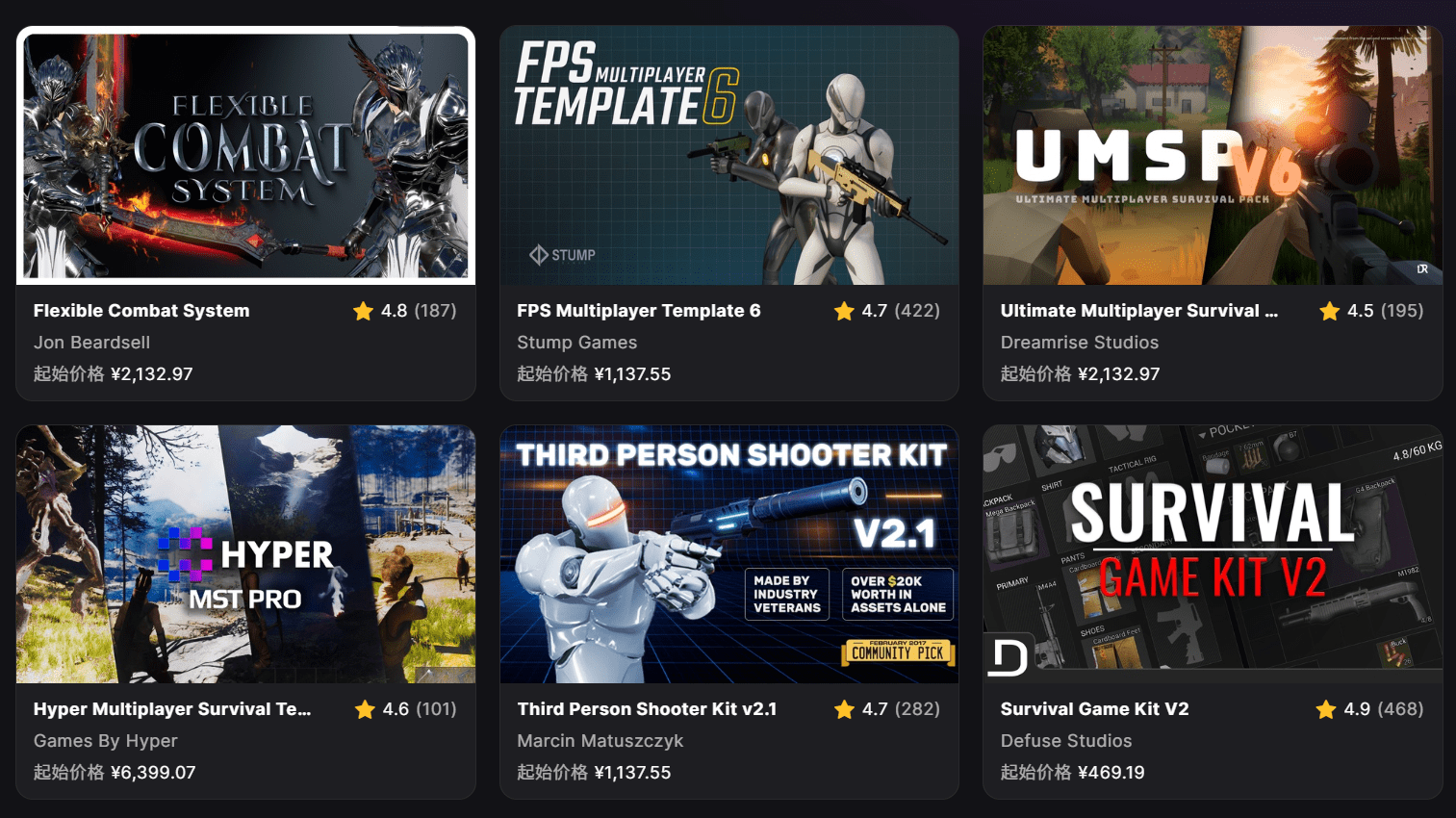Click the star icon beside 4.9 (468)
Image resolution: width=1456 pixels, height=818 pixels.
point(1326,709)
